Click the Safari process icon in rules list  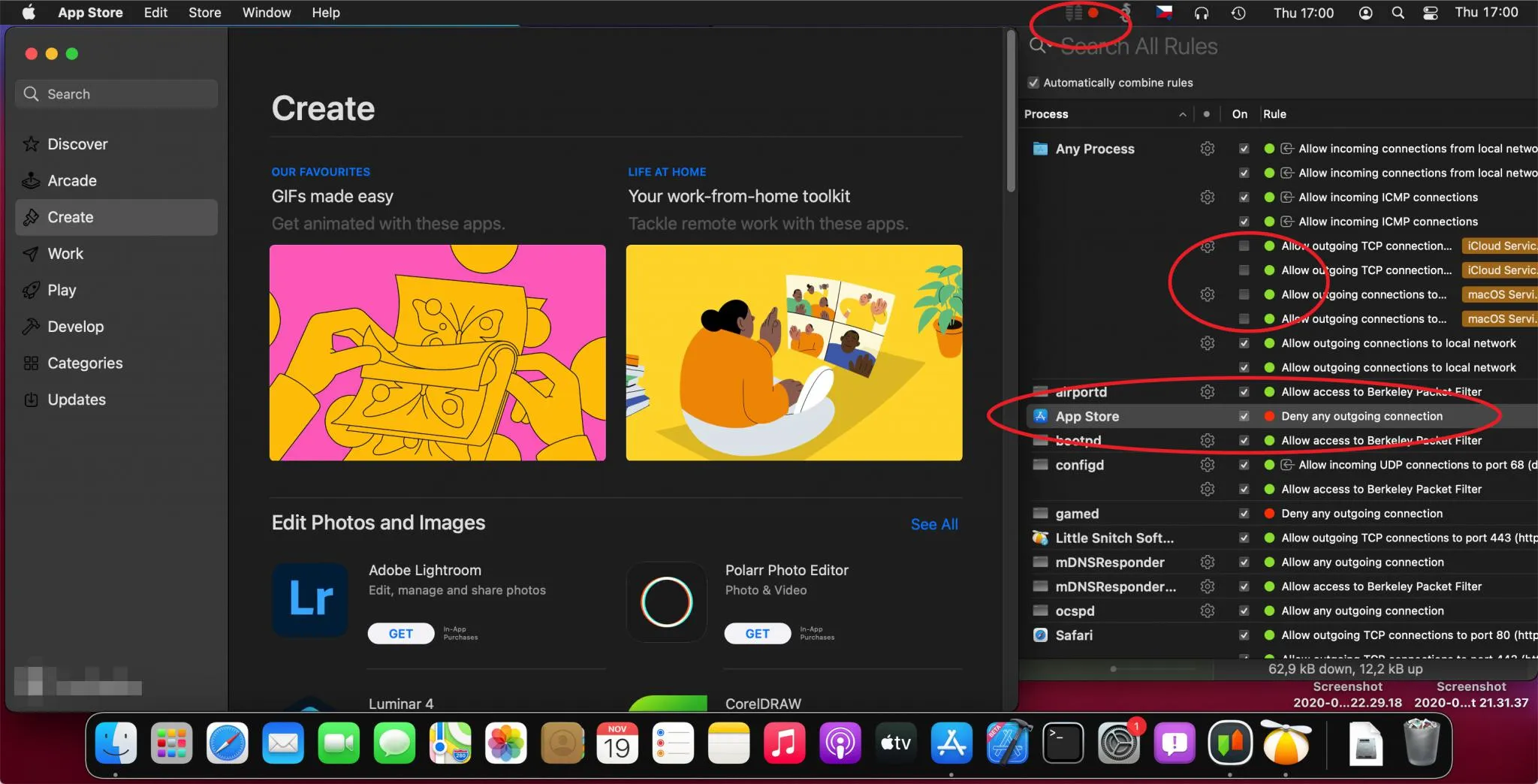click(1040, 635)
